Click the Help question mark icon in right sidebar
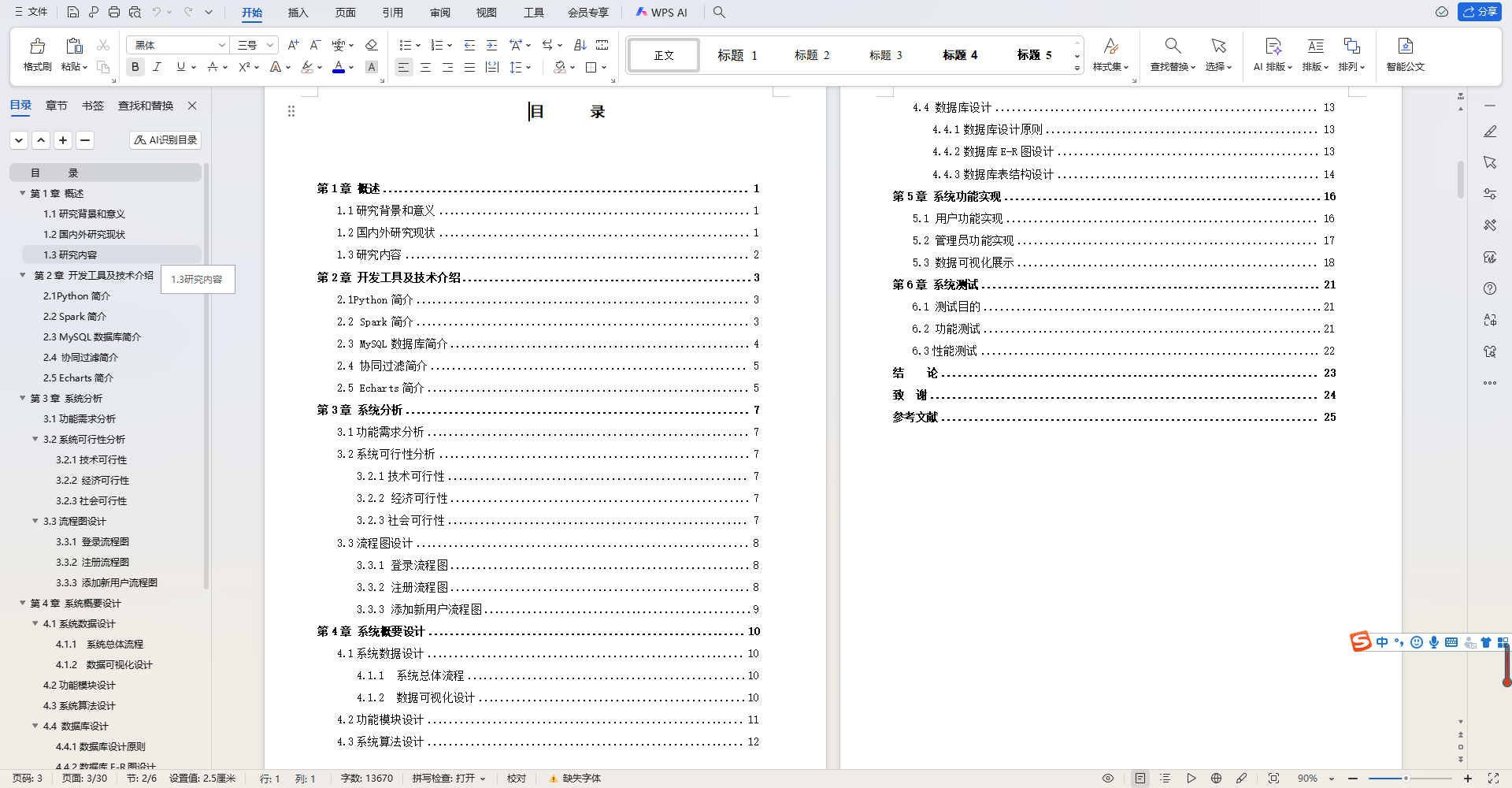The width and height of the screenshot is (1512, 788). pyautogui.click(x=1490, y=288)
